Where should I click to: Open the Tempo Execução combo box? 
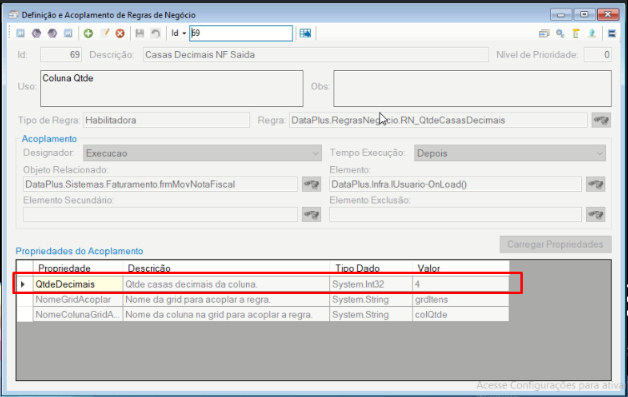point(510,153)
